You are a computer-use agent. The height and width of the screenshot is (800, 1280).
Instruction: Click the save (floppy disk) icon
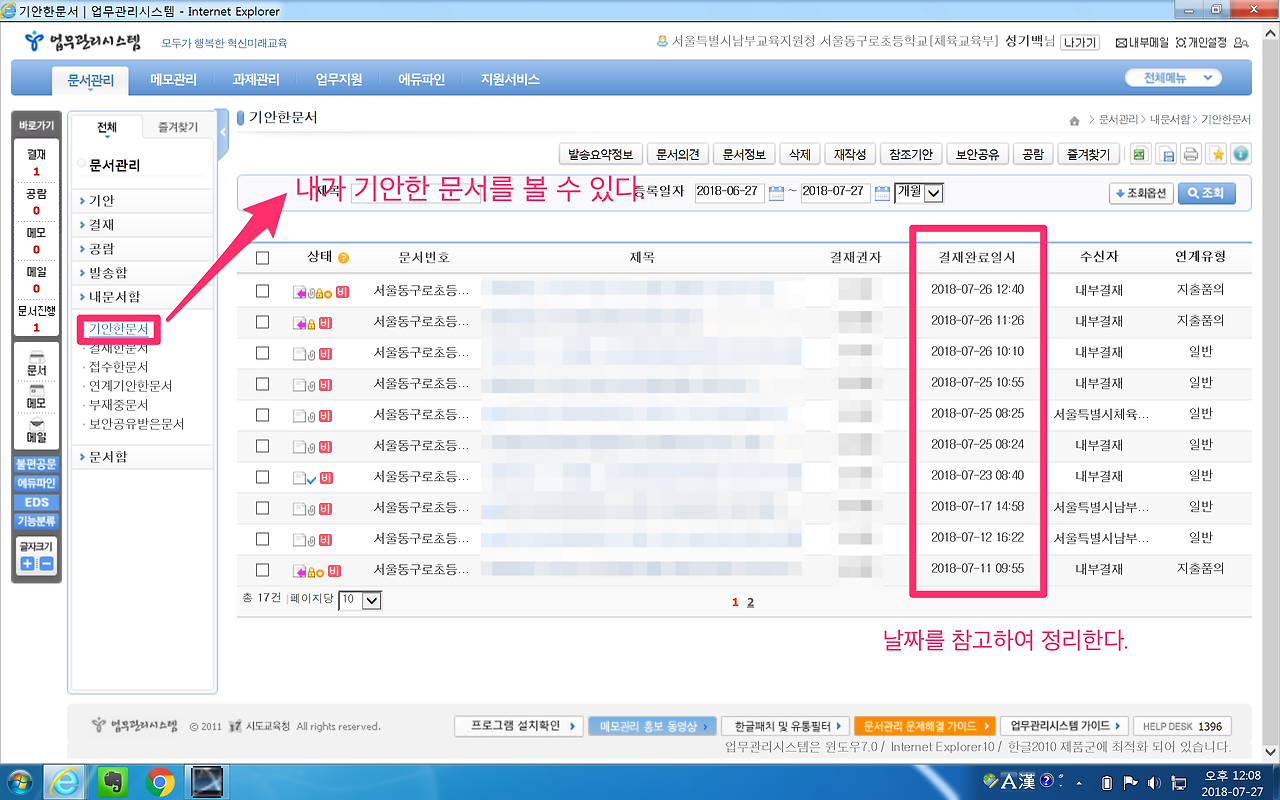tap(1166, 154)
